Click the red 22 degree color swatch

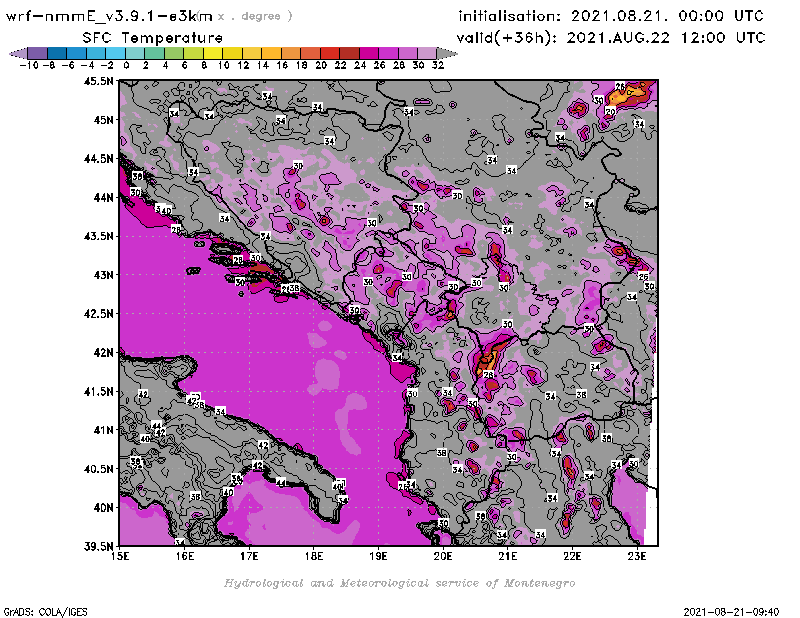click(349, 53)
